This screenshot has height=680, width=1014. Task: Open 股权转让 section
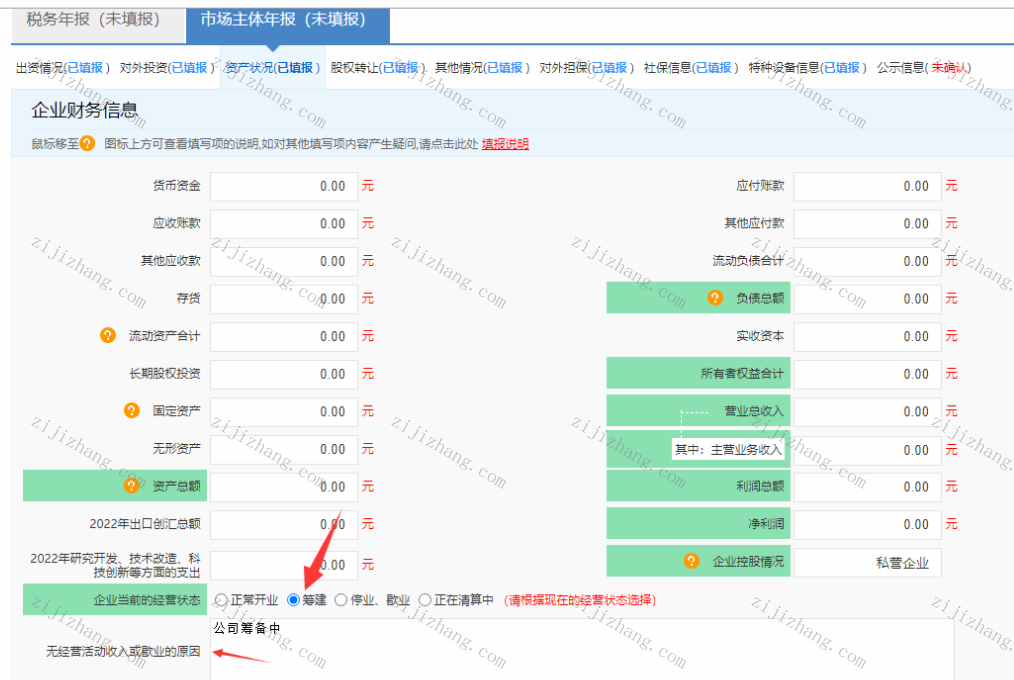tap(378, 68)
